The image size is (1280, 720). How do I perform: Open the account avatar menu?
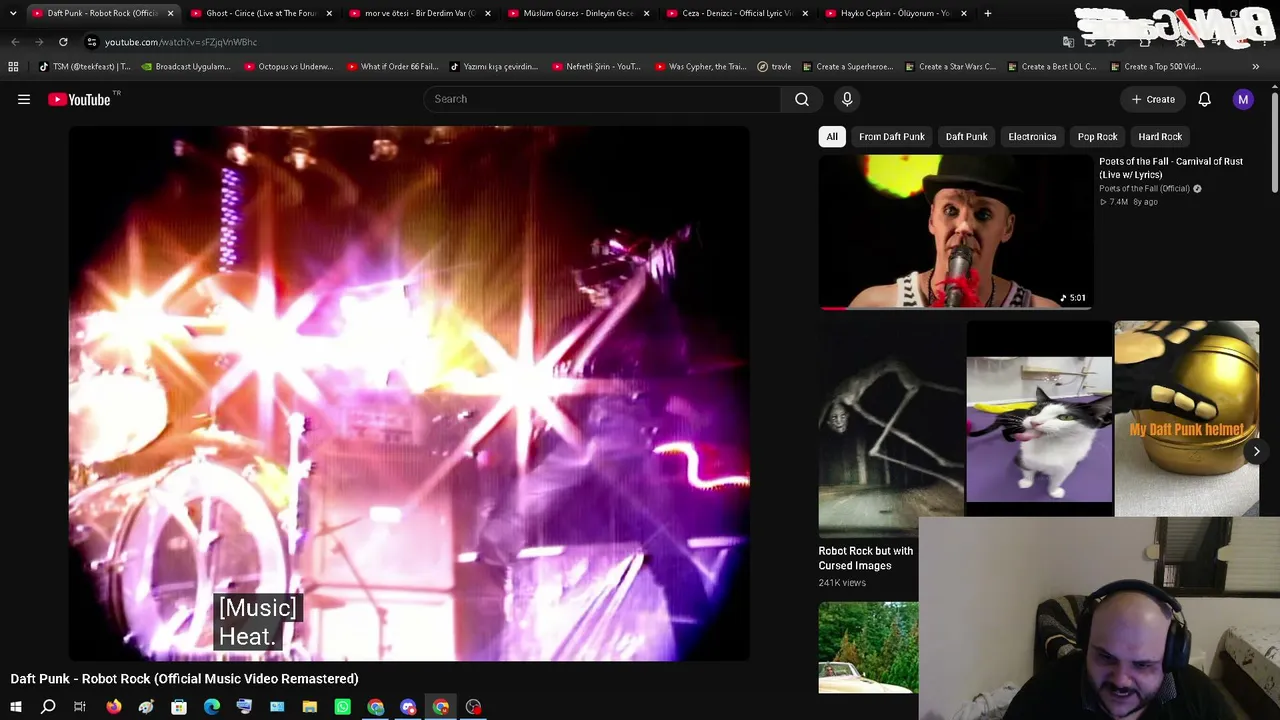click(x=1243, y=99)
